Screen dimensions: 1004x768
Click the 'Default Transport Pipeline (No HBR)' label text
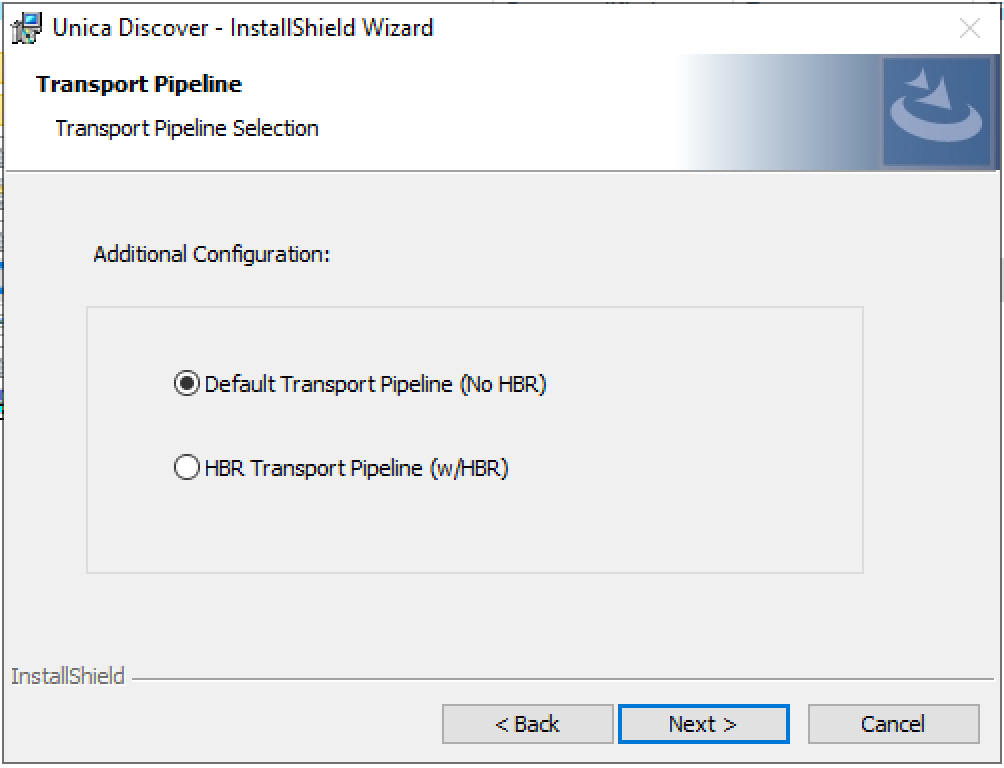(375, 384)
